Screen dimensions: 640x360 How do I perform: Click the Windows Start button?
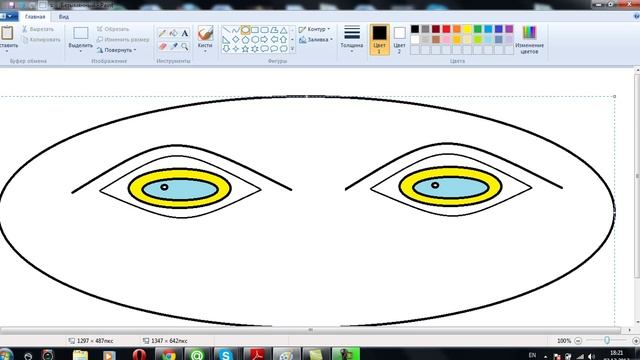[x=6, y=355]
